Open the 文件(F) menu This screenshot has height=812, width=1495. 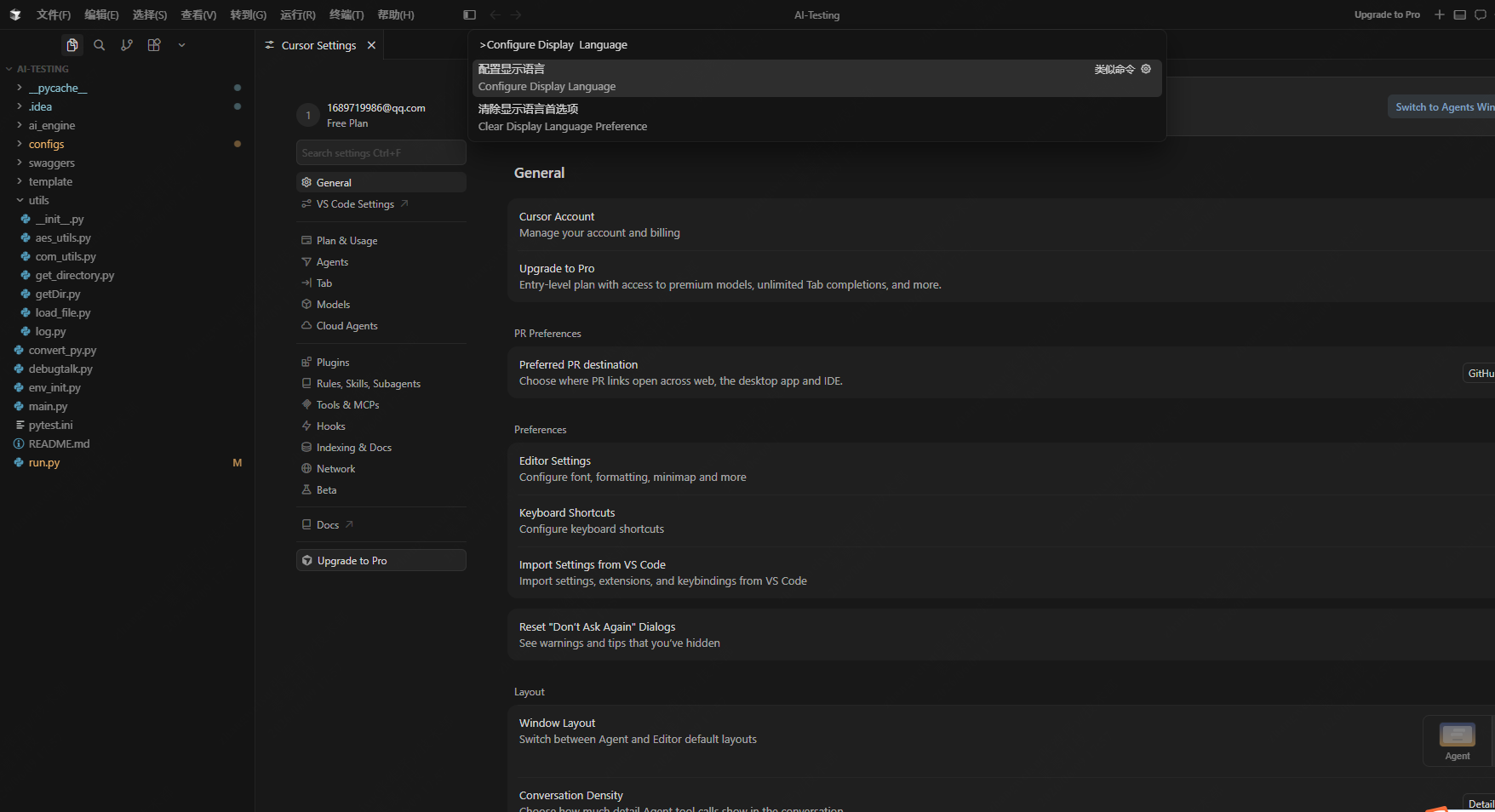54,14
